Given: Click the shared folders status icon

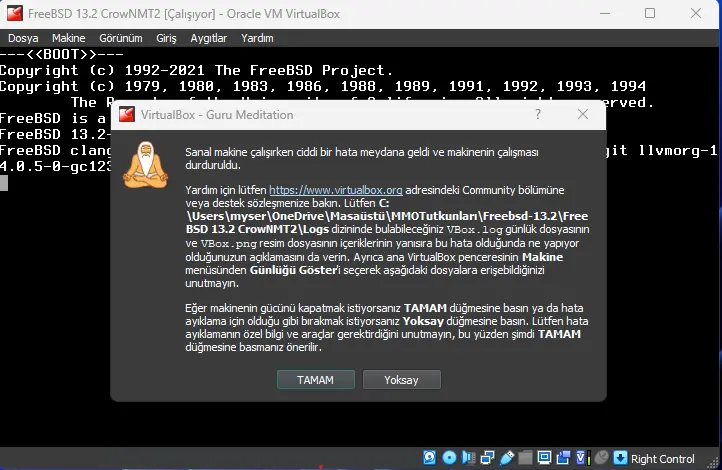Looking at the screenshot, I should point(525,458).
